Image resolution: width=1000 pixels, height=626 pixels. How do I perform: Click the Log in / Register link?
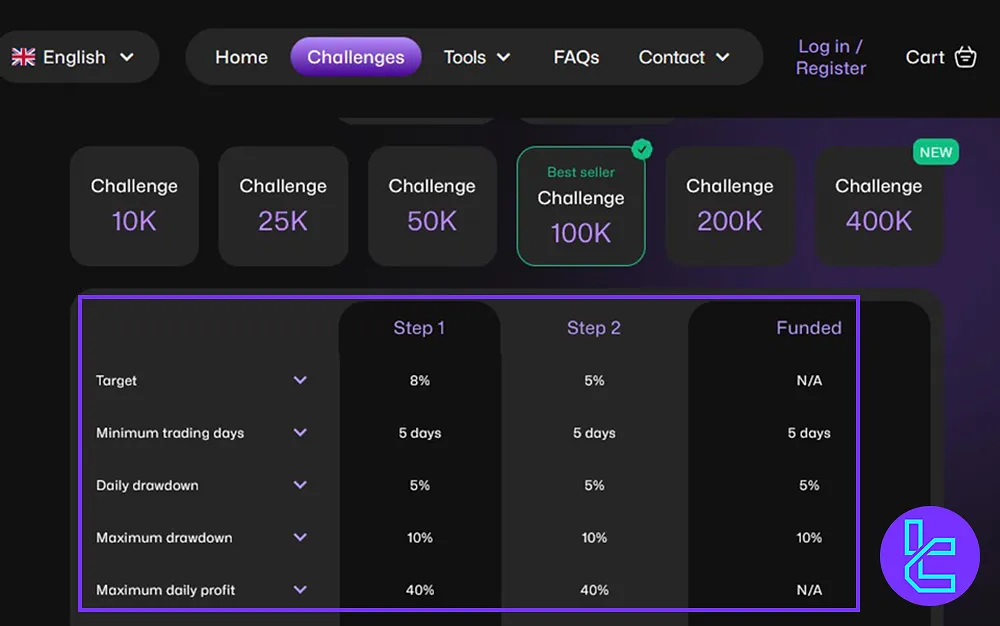[831, 57]
